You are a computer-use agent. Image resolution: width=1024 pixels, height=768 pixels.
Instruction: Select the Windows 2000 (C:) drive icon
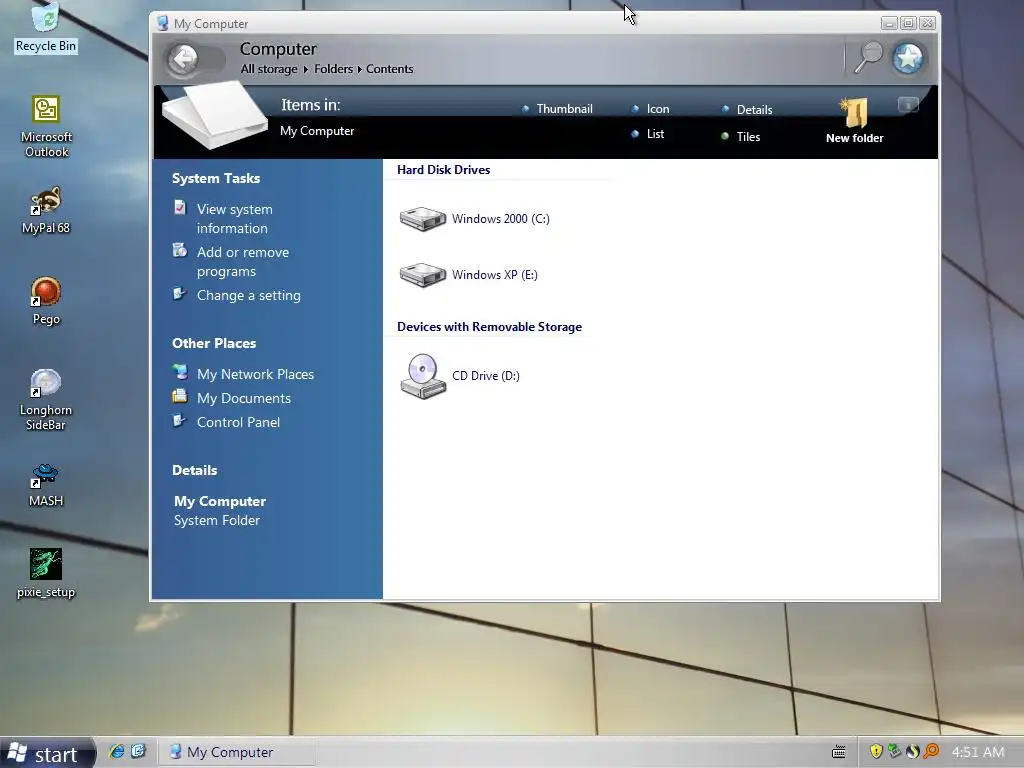pos(423,219)
